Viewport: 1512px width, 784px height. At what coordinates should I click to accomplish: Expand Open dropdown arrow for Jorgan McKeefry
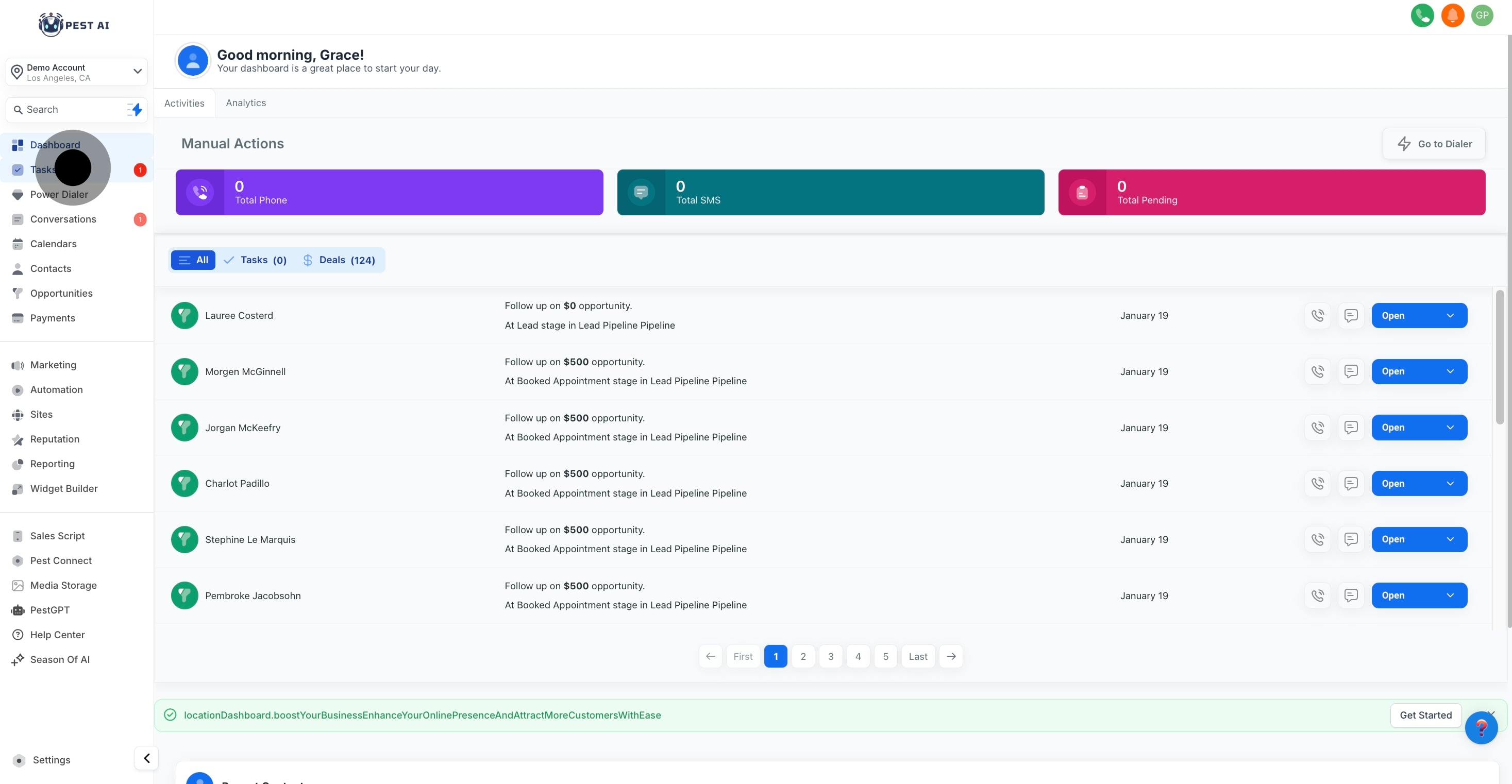[x=1450, y=428]
